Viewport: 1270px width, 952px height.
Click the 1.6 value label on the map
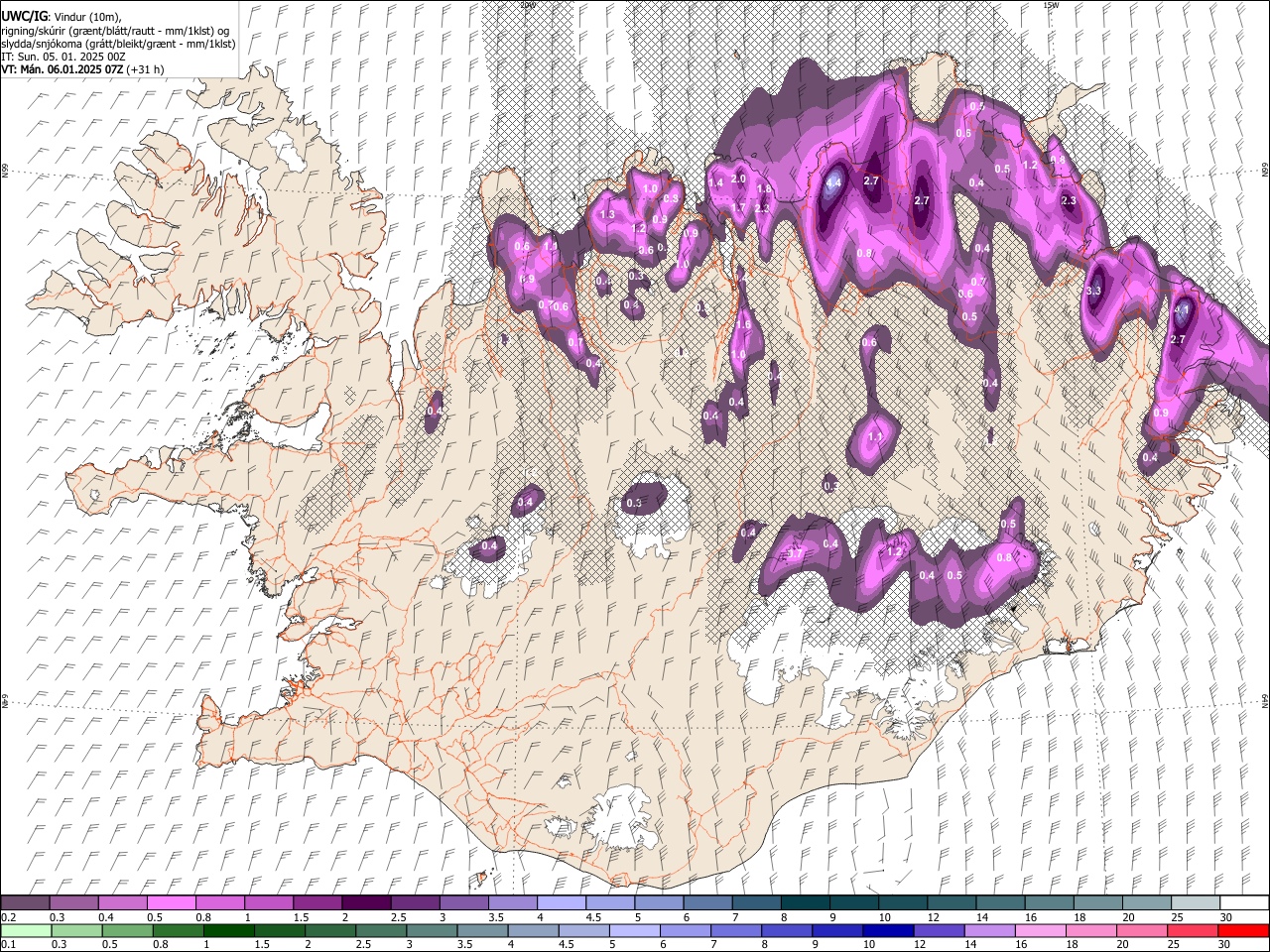pos(743,325)
